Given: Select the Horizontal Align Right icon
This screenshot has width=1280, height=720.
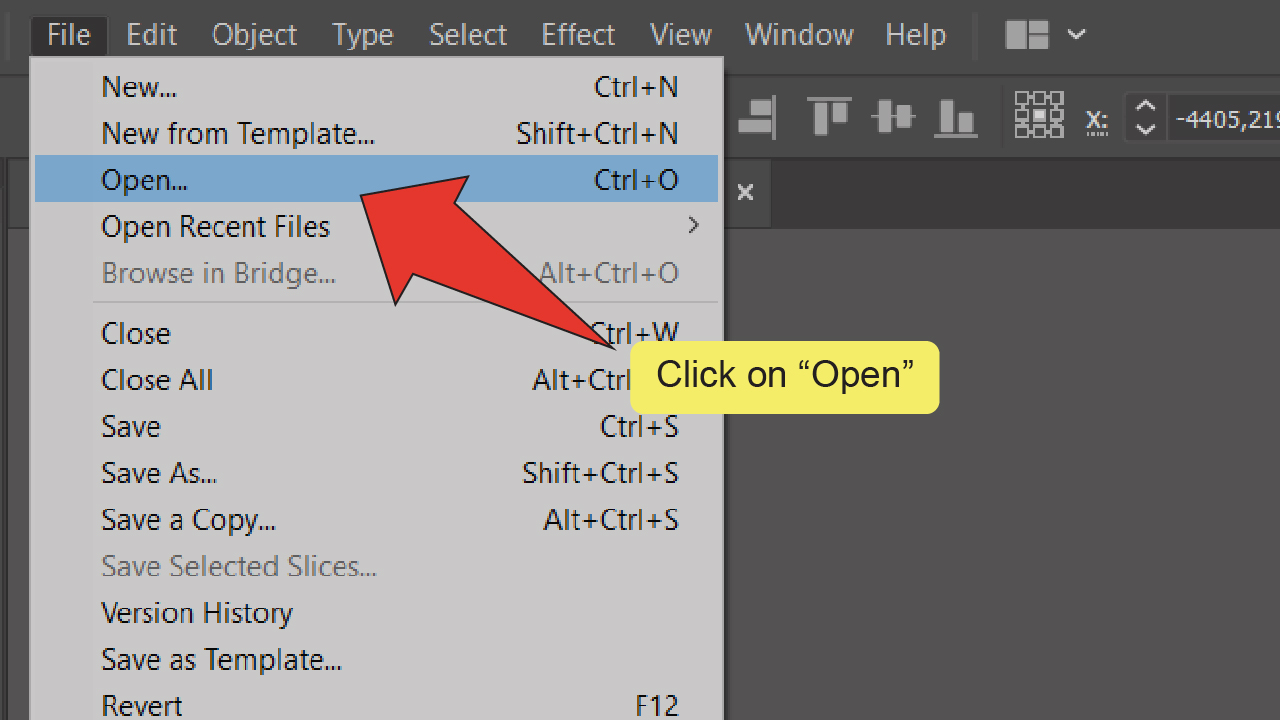Looking at the screenshot, I should point(757,116).
